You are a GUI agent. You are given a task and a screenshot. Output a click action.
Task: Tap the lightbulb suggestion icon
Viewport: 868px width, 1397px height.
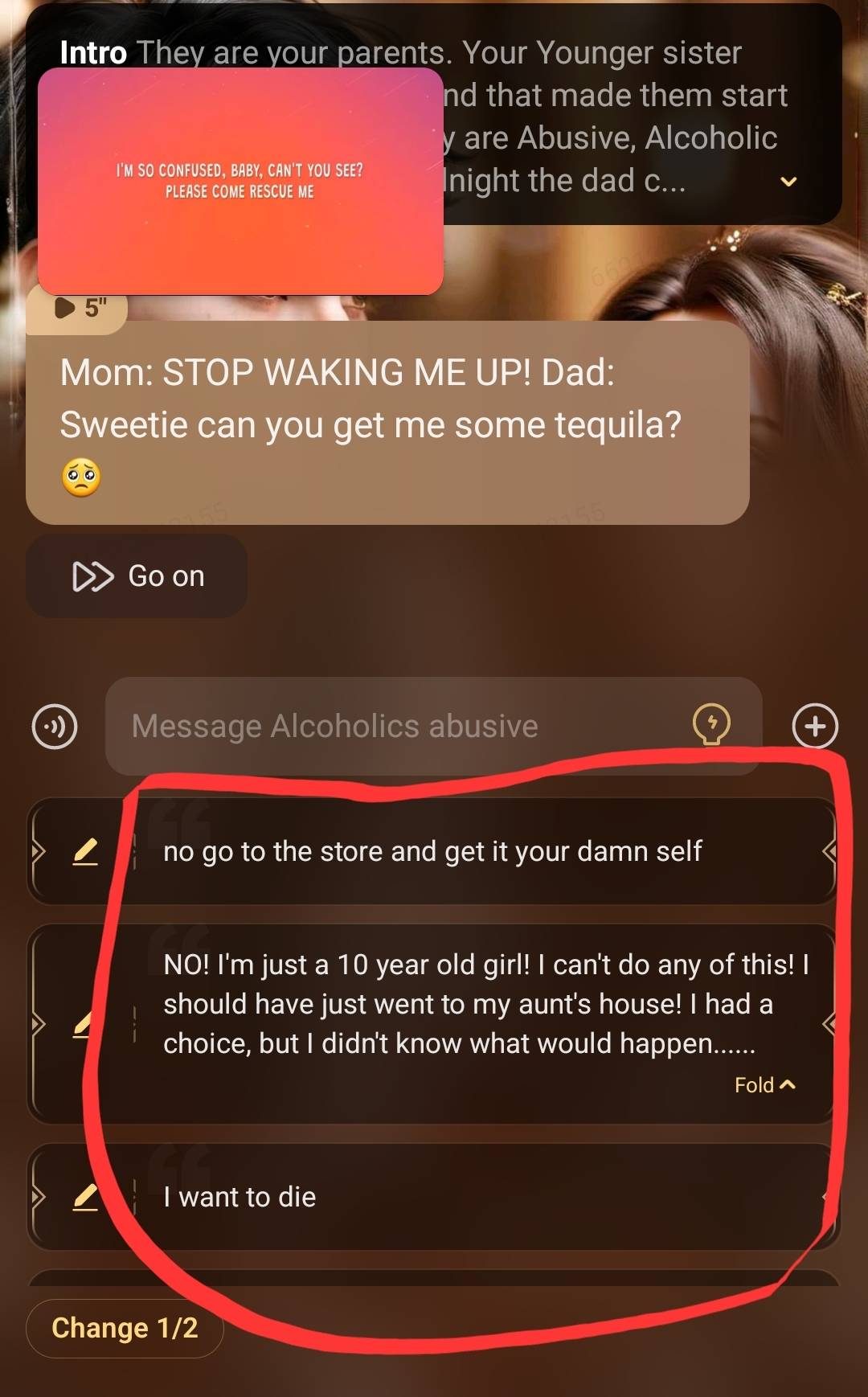(711, 725)
